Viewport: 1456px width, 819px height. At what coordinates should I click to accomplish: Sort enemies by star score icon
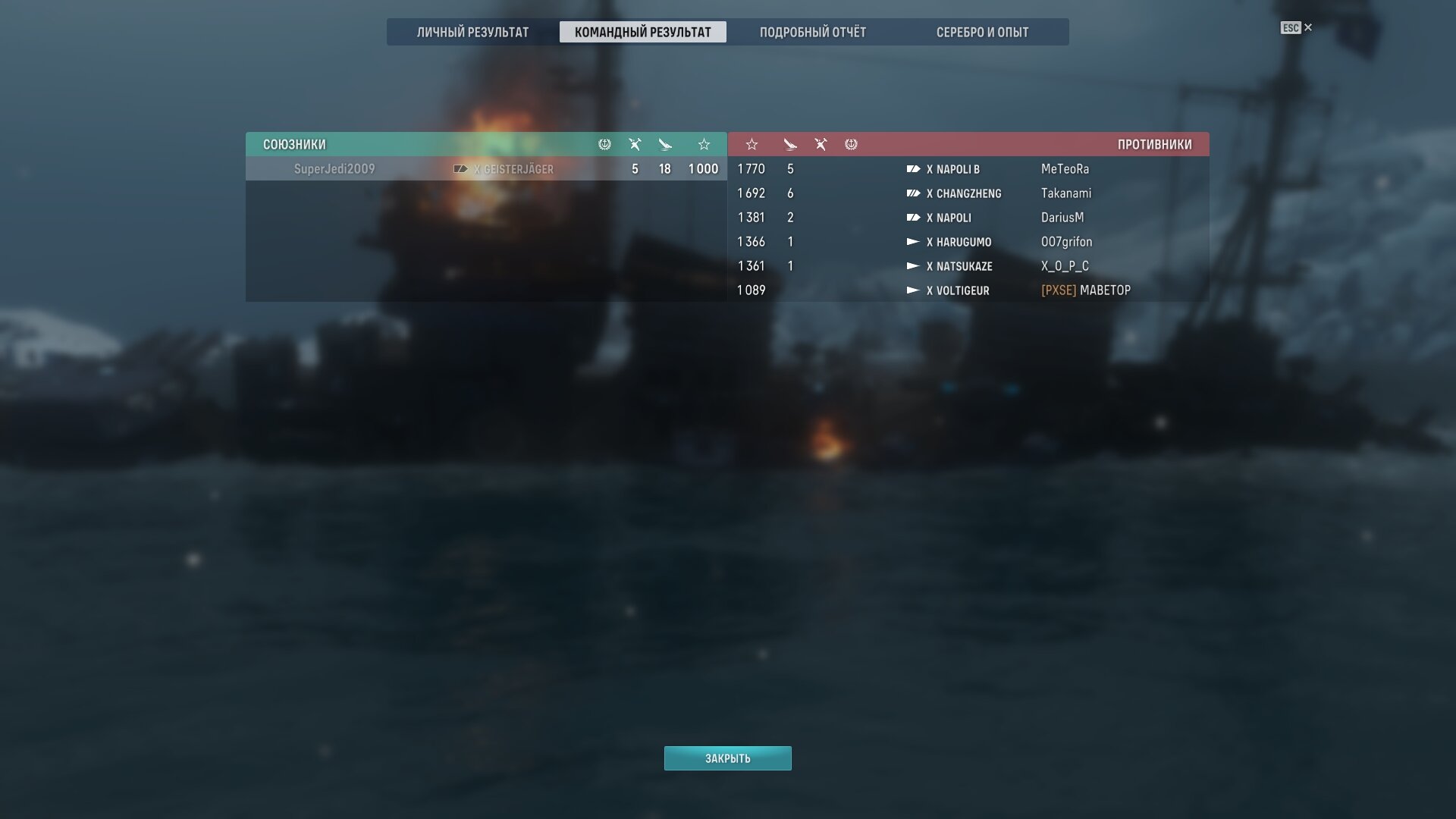752,144
